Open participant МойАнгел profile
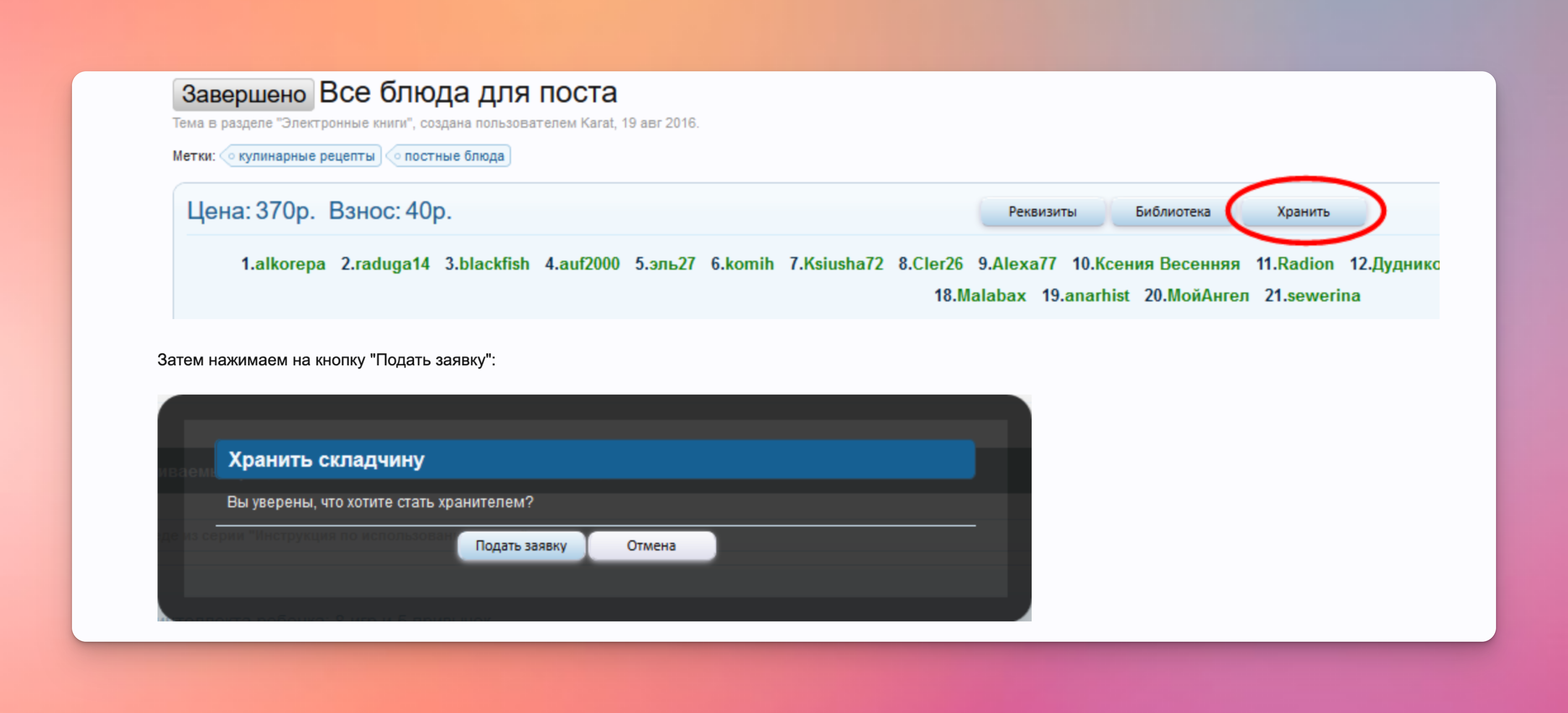This screenshot has width=1568, height=713. pos(1208,295)
